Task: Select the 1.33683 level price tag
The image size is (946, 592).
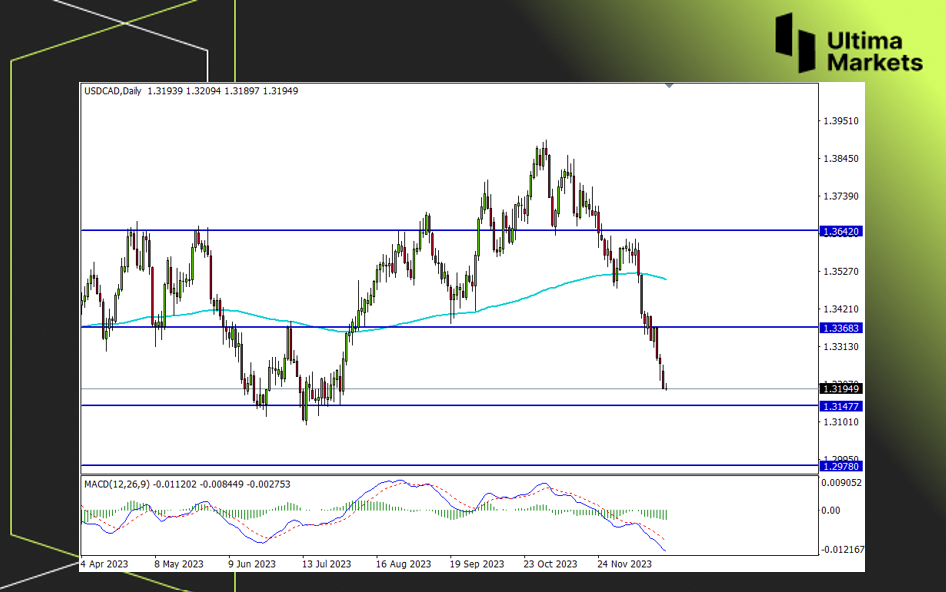Action: 840,327
